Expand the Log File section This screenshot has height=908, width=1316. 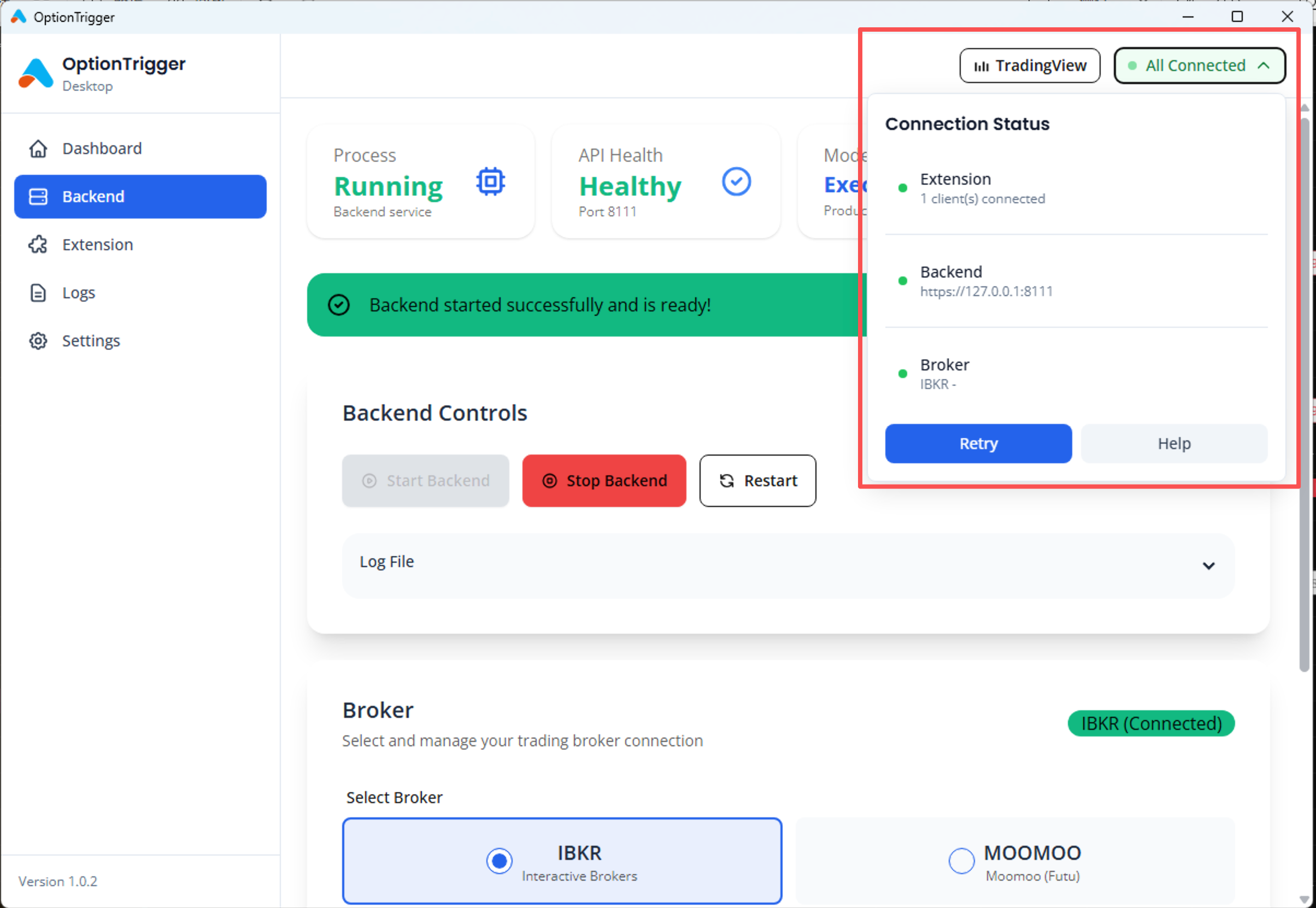(x=788, y=565)
